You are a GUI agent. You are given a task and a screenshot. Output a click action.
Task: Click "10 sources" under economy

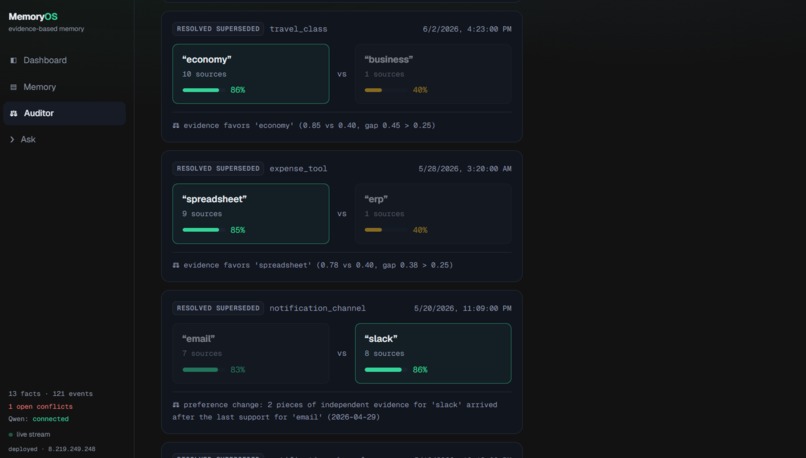click(x=204, y=74)
